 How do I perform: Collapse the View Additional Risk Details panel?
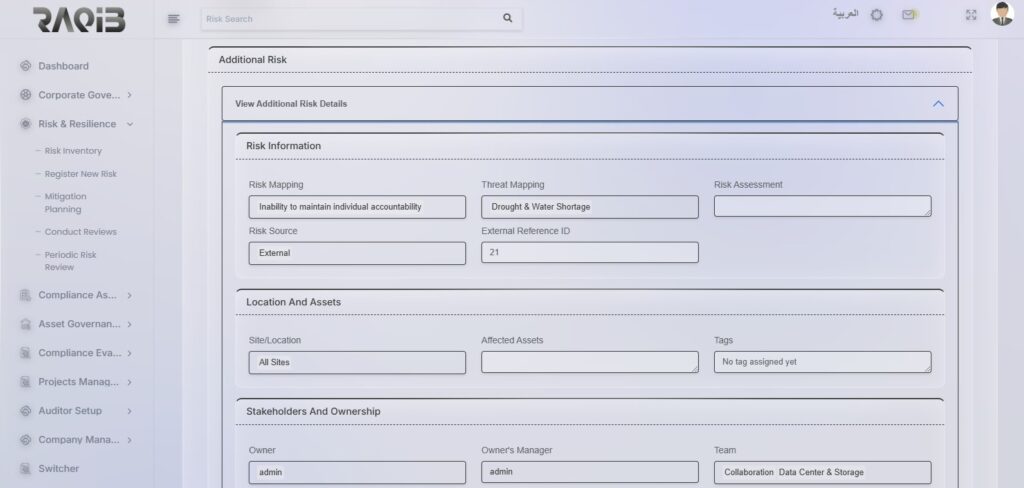coord(937,103)
